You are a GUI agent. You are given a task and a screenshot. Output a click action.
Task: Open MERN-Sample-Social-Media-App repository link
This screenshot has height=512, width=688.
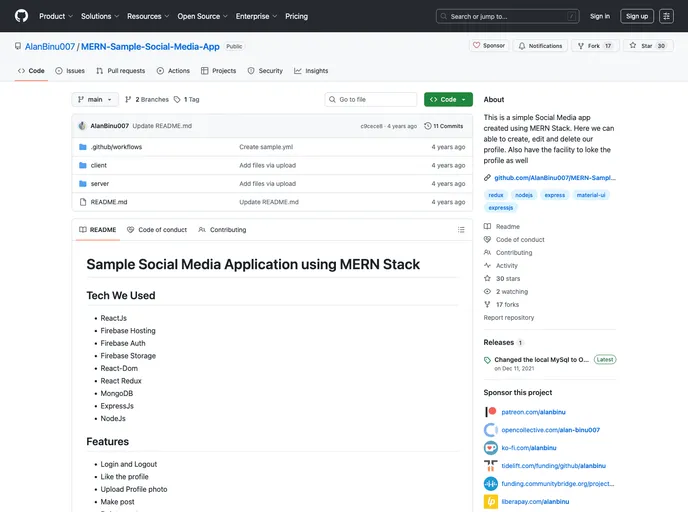(x=150, y=47)
